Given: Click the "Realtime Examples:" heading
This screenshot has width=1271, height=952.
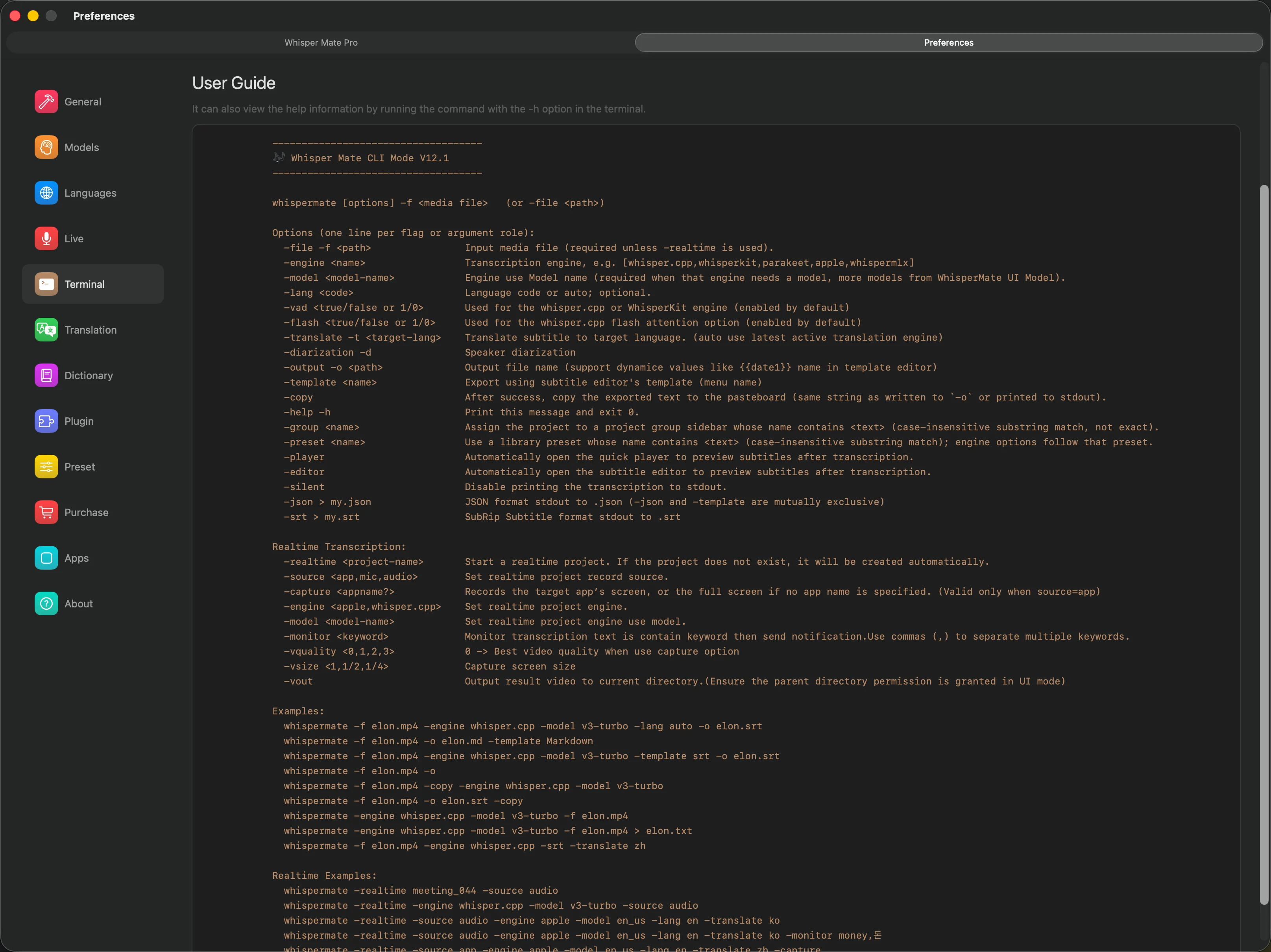Looking at the screenshot, I should 325,876.
